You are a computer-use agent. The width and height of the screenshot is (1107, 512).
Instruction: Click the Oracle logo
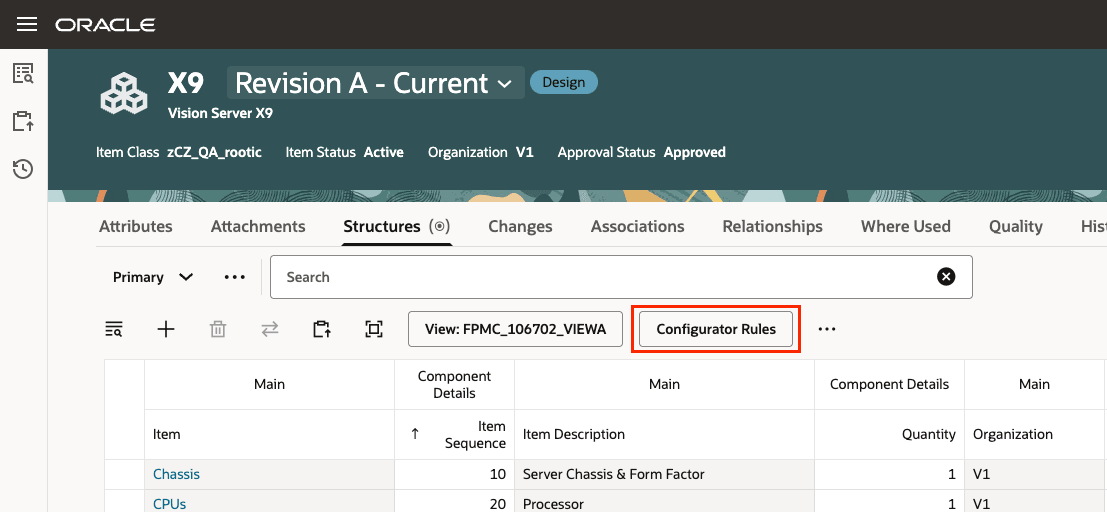pos(106,25)
